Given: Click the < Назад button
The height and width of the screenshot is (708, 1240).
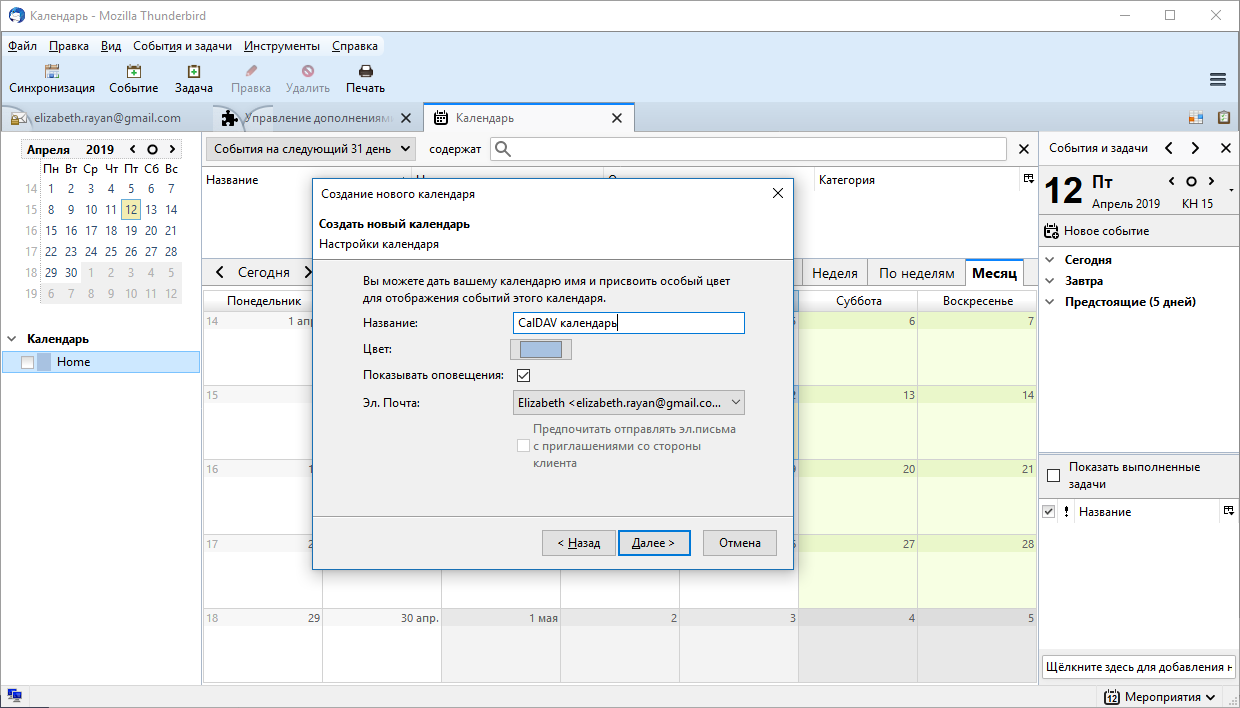Looking at the screenshot, I should (578, 543).
